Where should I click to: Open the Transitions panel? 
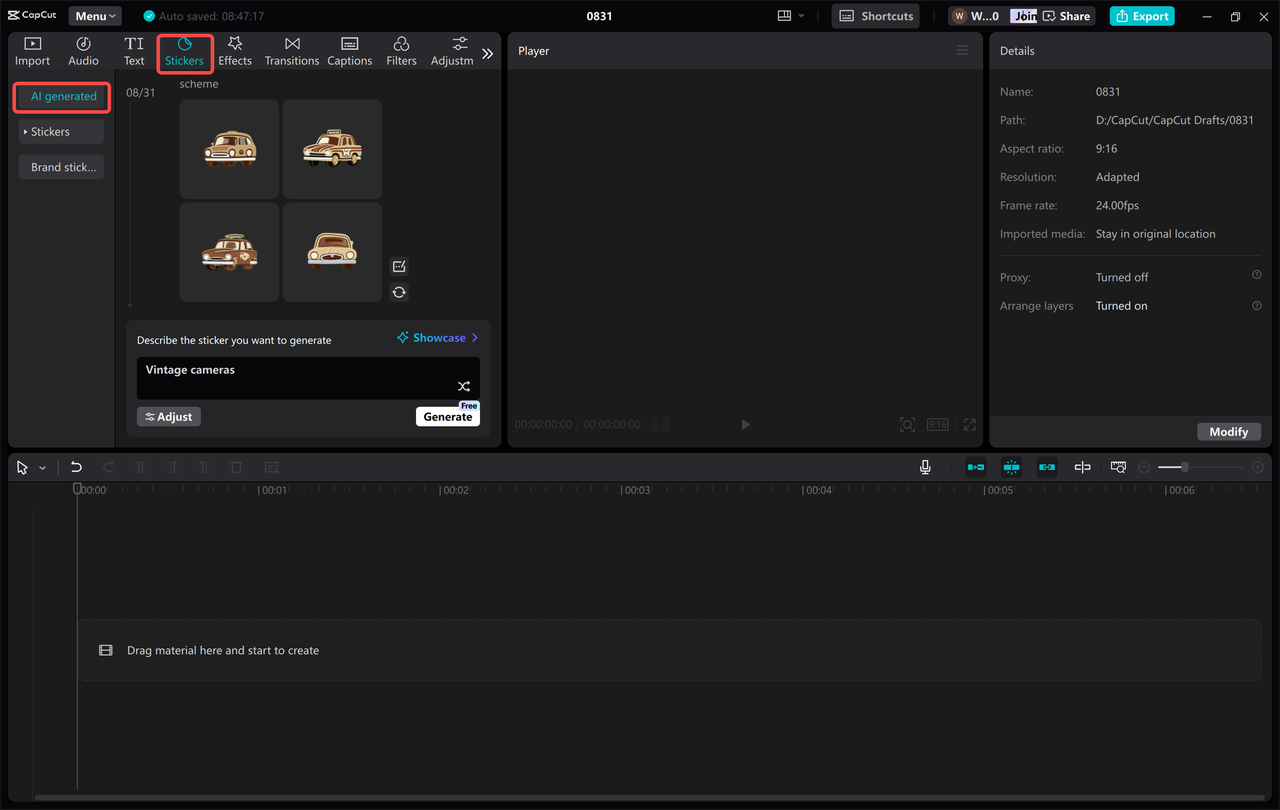(x=291, y=51)
